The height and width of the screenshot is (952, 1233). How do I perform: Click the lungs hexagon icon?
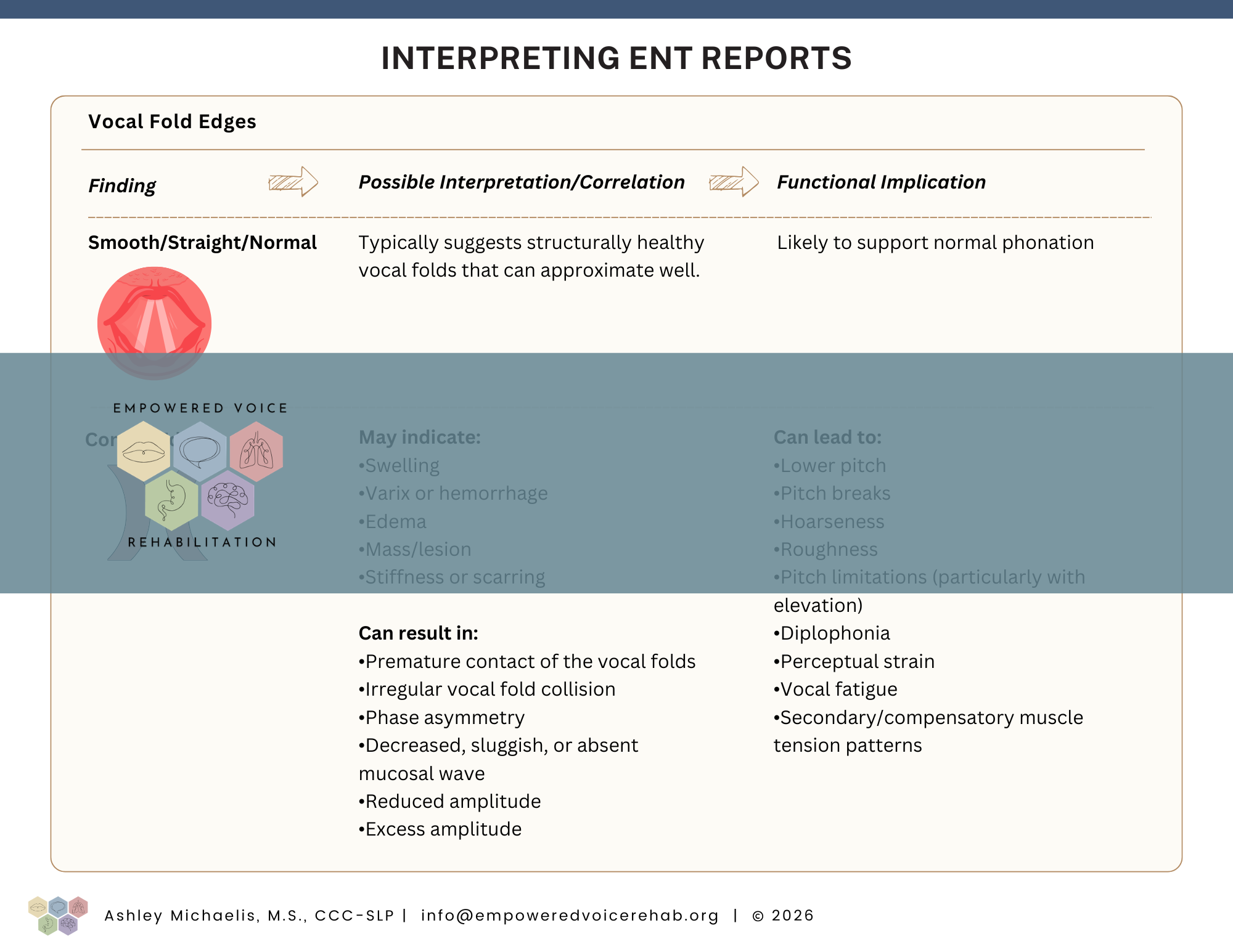[x=256, y=451]
